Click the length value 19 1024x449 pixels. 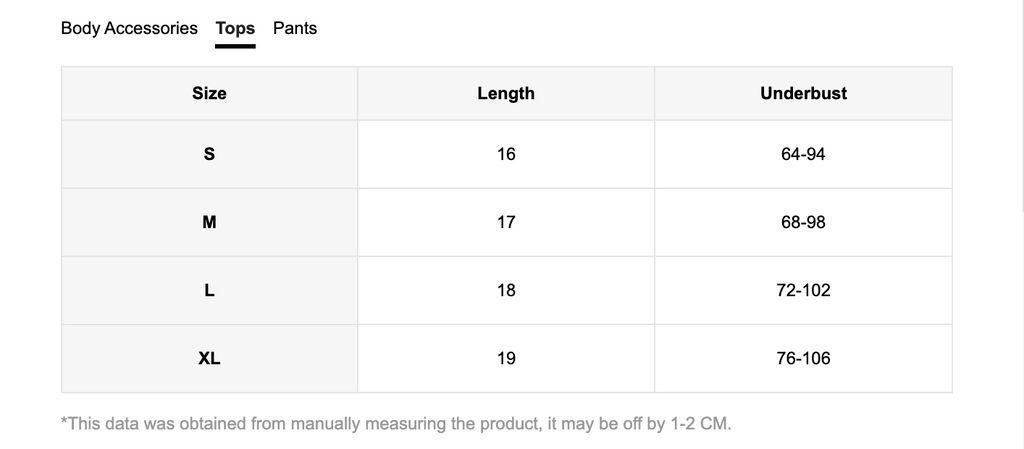(x=506, y=358)
